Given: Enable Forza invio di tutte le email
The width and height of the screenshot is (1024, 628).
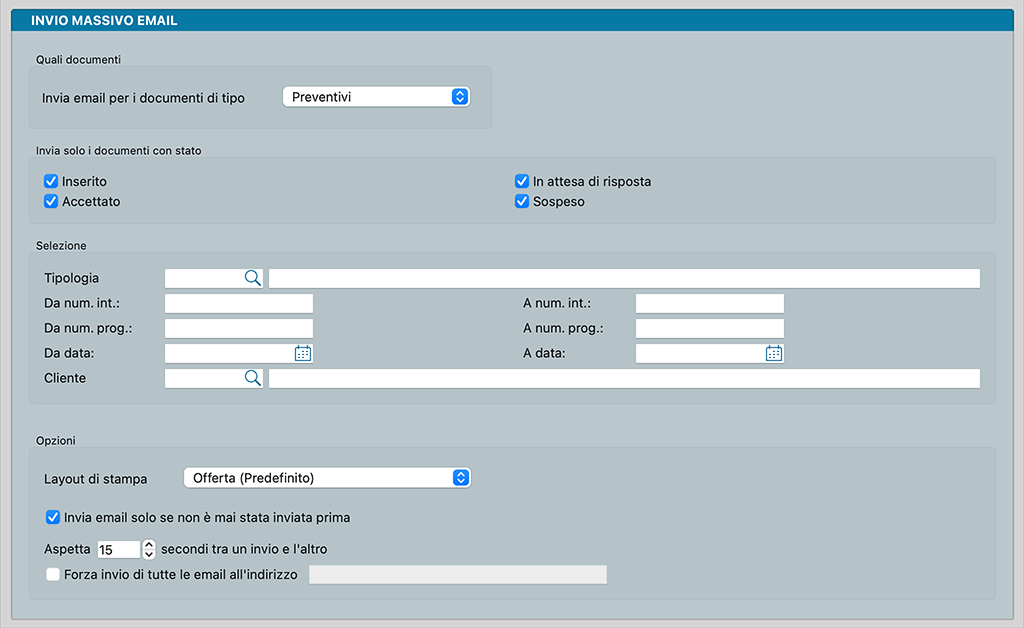Looking at the screenshot, I should coord(53,575).
